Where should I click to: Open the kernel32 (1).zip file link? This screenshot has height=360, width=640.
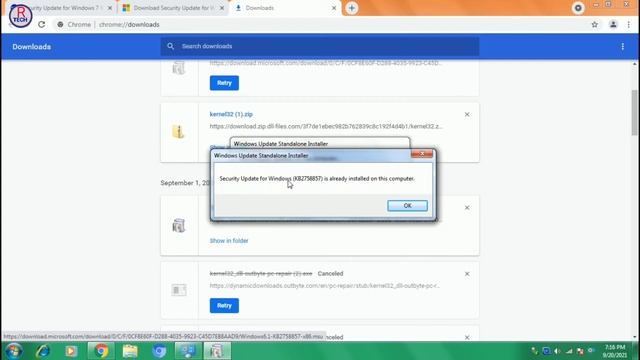pos(231,114)
